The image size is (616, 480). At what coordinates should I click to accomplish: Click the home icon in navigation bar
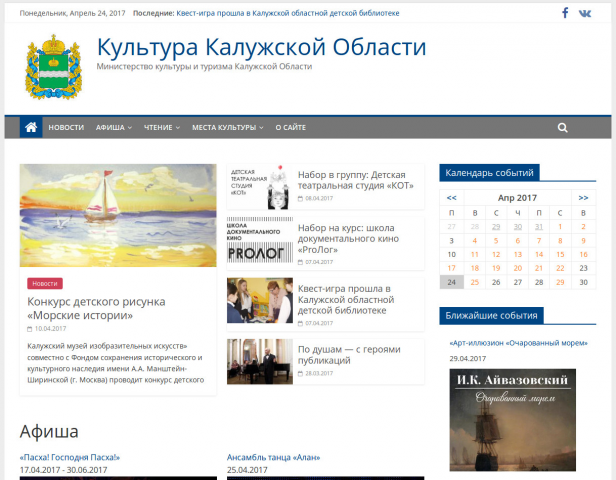pos(31,127)
